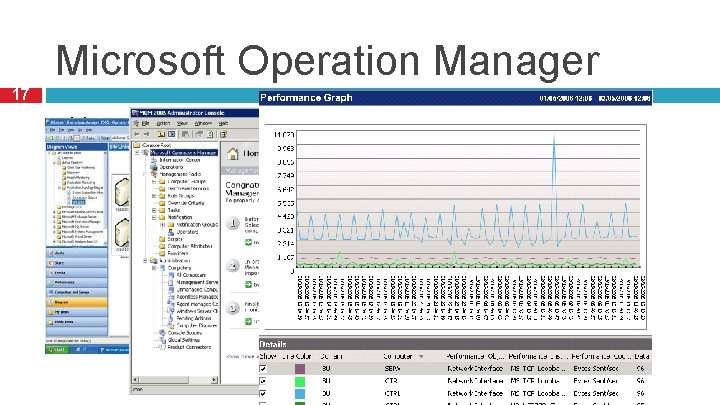Click the blue line color swatch
Image resolution: width=720 pixels, height=405 pixels.
[x=300, y=394]
